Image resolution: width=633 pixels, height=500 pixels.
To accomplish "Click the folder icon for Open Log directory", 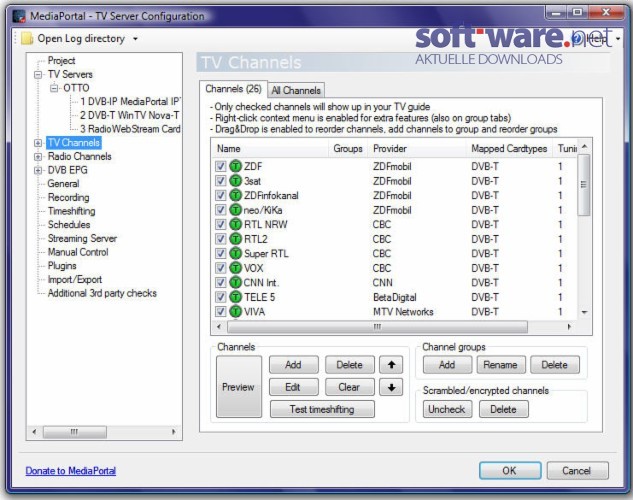I will pos(27,38).
